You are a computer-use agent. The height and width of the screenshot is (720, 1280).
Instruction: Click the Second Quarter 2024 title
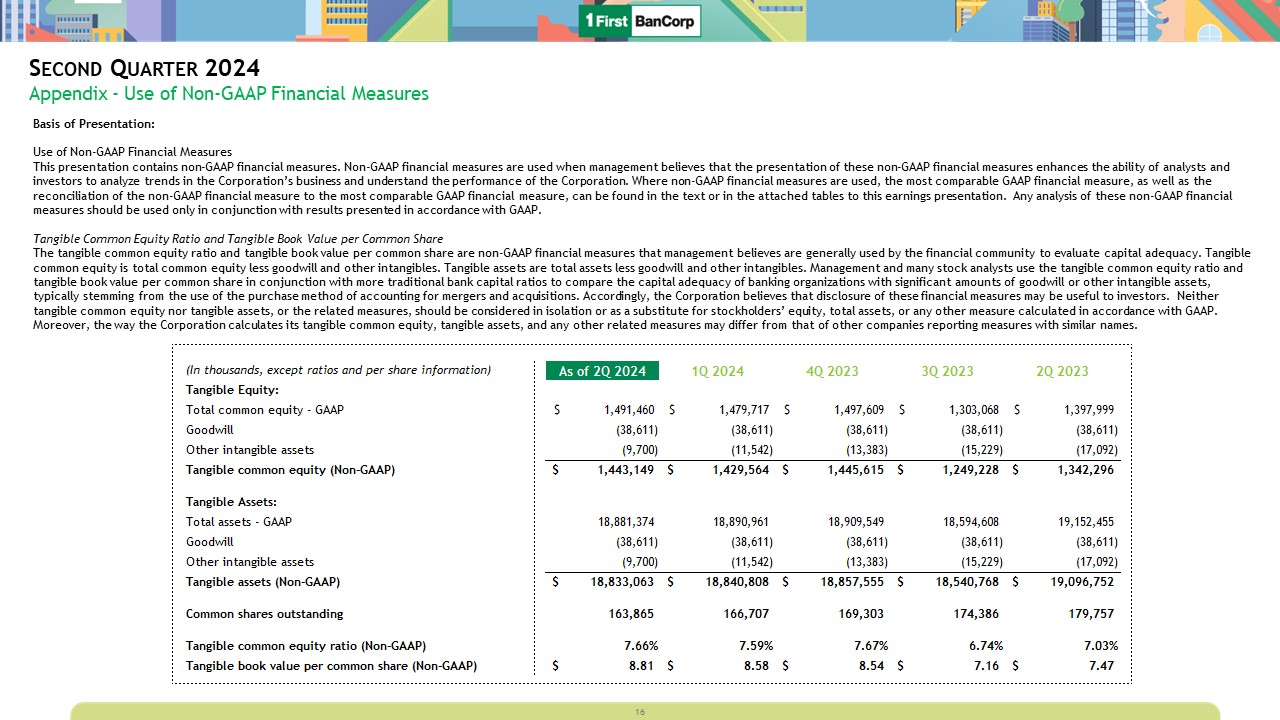145,68
